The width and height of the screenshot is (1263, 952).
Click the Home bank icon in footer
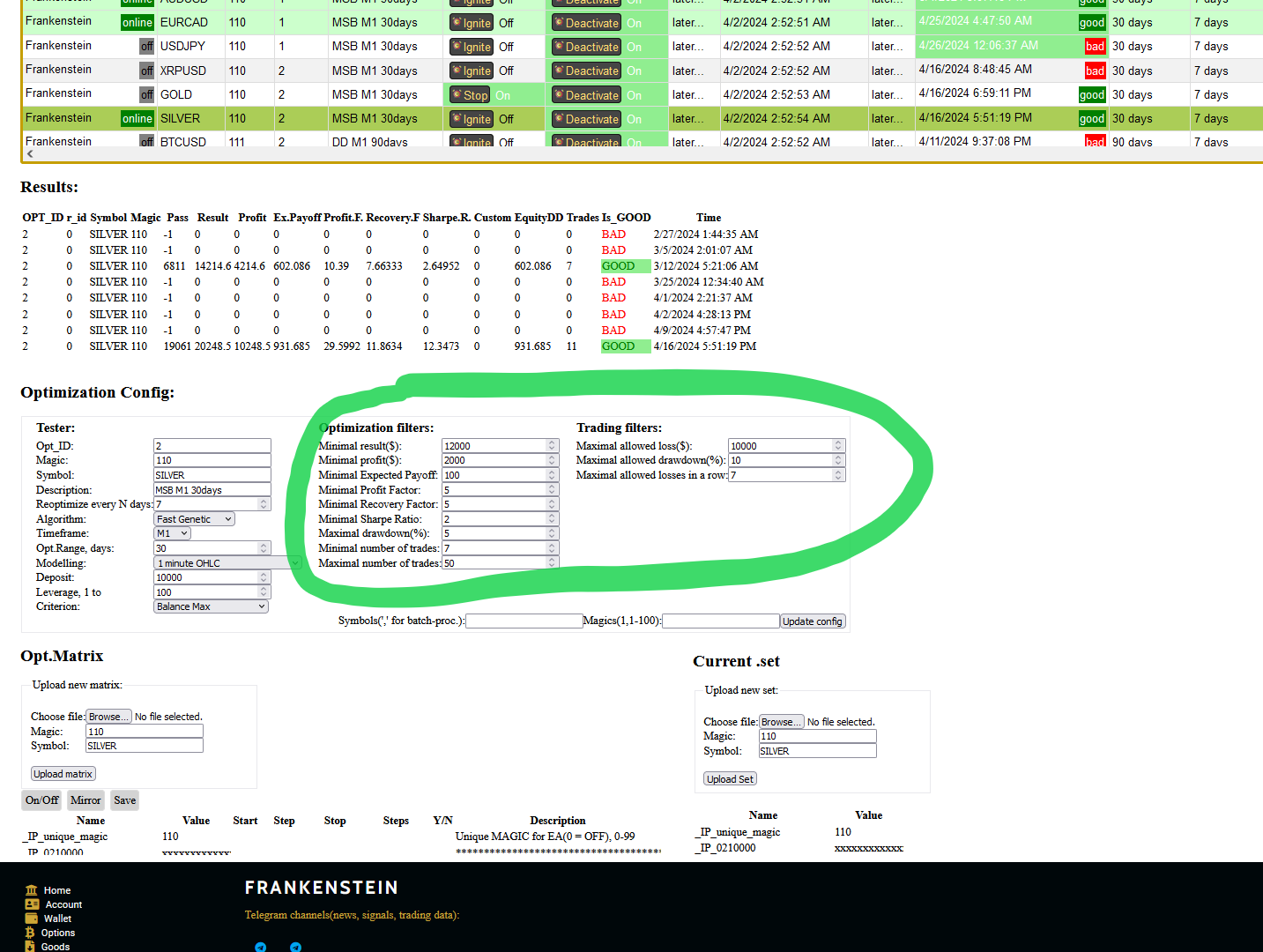coord(32,890)
